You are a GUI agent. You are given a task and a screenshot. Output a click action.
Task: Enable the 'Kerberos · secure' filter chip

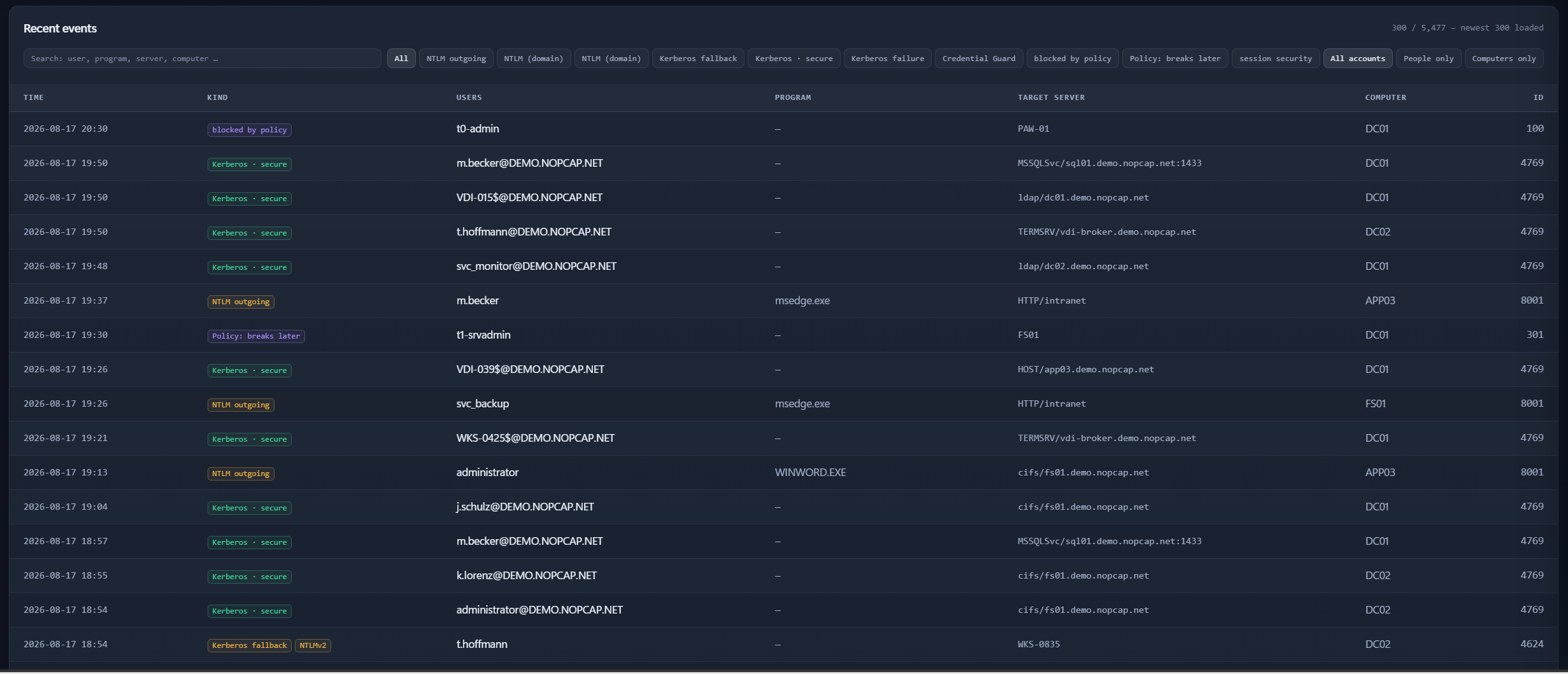(x=794, y=59)
